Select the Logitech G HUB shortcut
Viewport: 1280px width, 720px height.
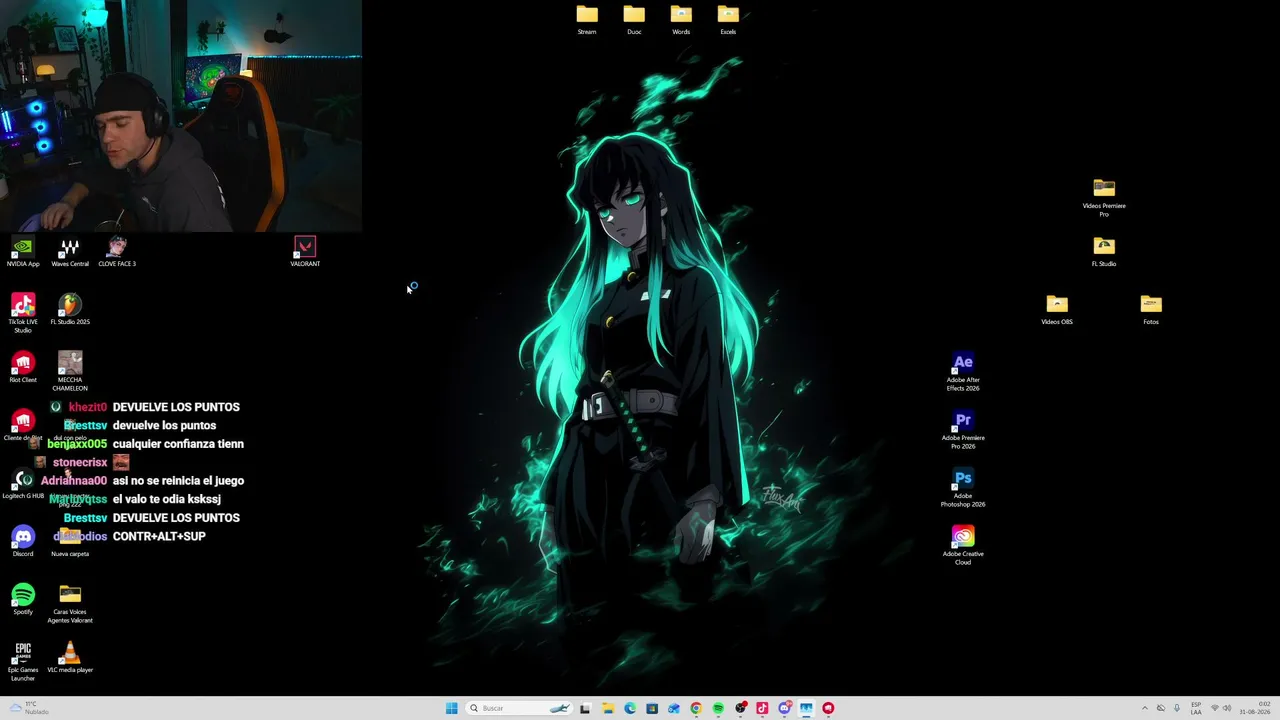(x=23, y=484)
